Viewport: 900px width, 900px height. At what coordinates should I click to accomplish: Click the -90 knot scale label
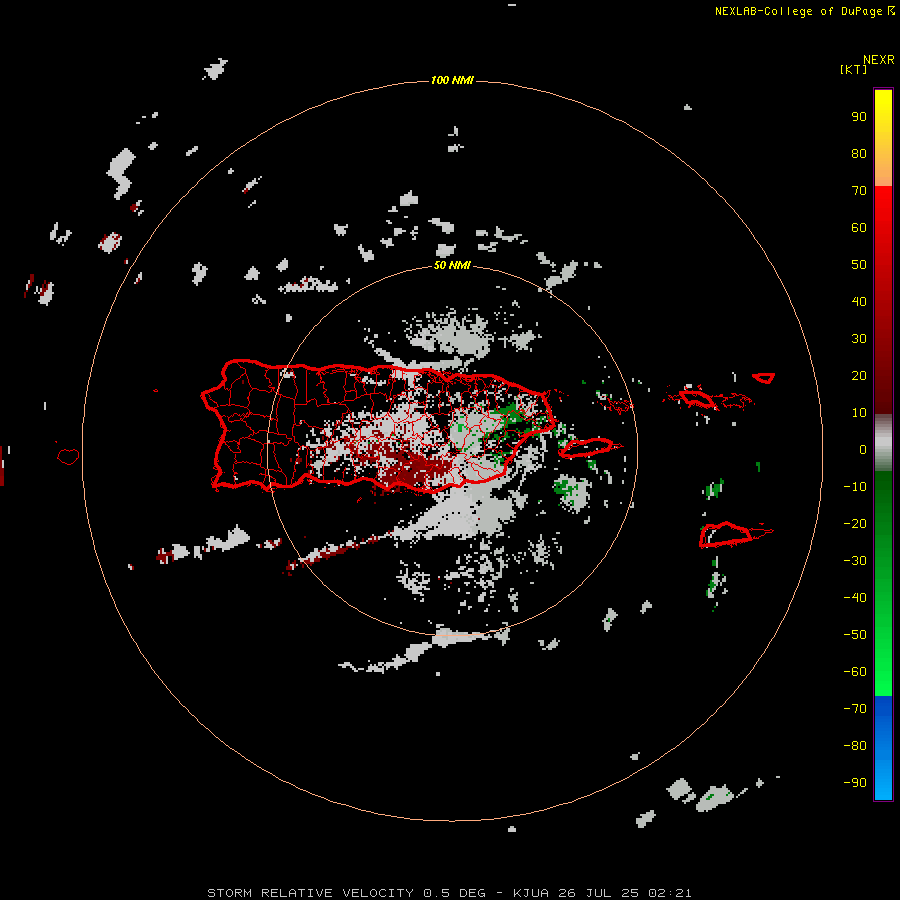(855, 783)
